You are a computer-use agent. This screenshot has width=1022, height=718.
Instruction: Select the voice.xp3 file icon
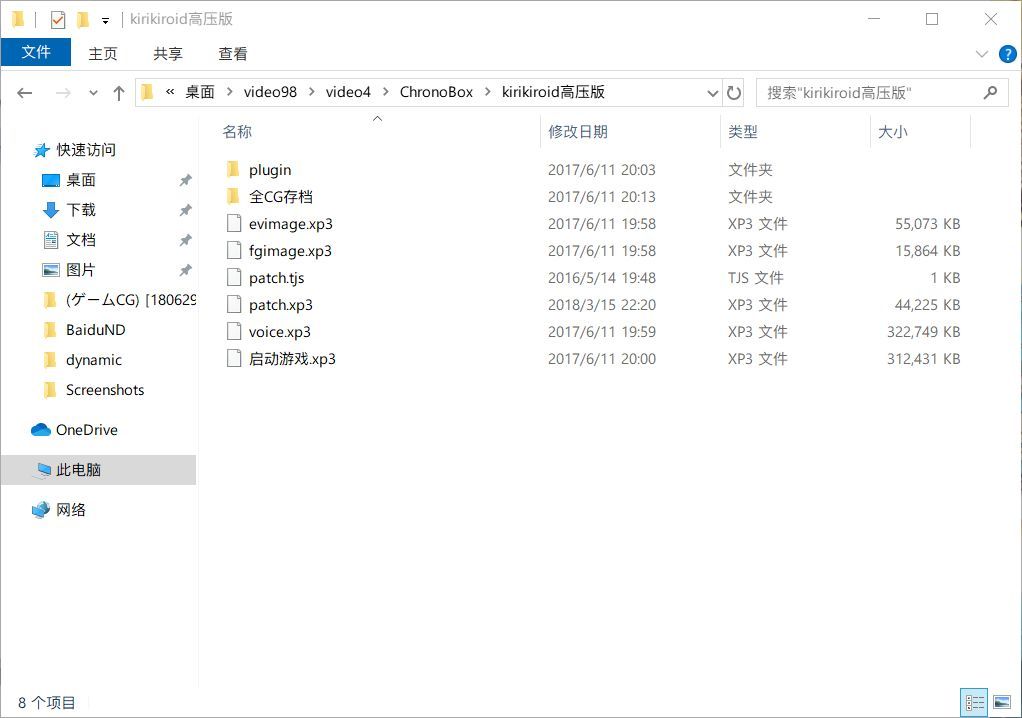pos(233,332)
